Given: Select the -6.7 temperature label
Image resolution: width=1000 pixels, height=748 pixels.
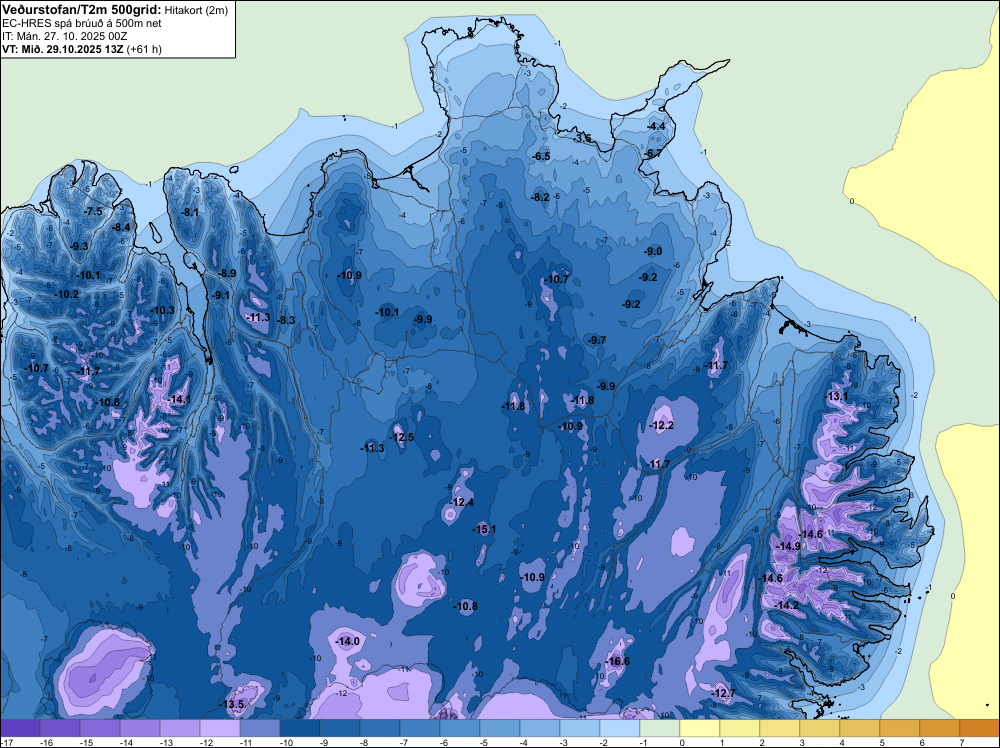Looking at the screenshot, I should click(x=653, y=154).
